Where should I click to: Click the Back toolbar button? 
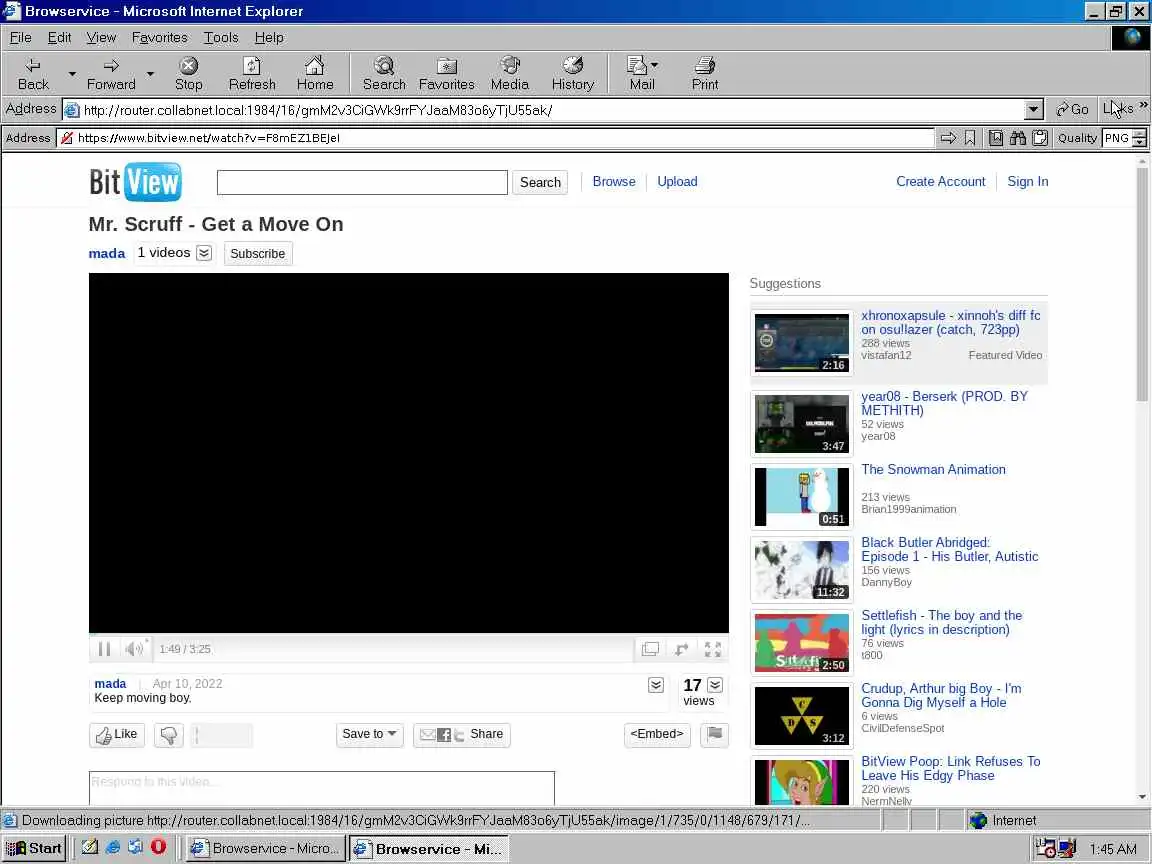point(33,74)
